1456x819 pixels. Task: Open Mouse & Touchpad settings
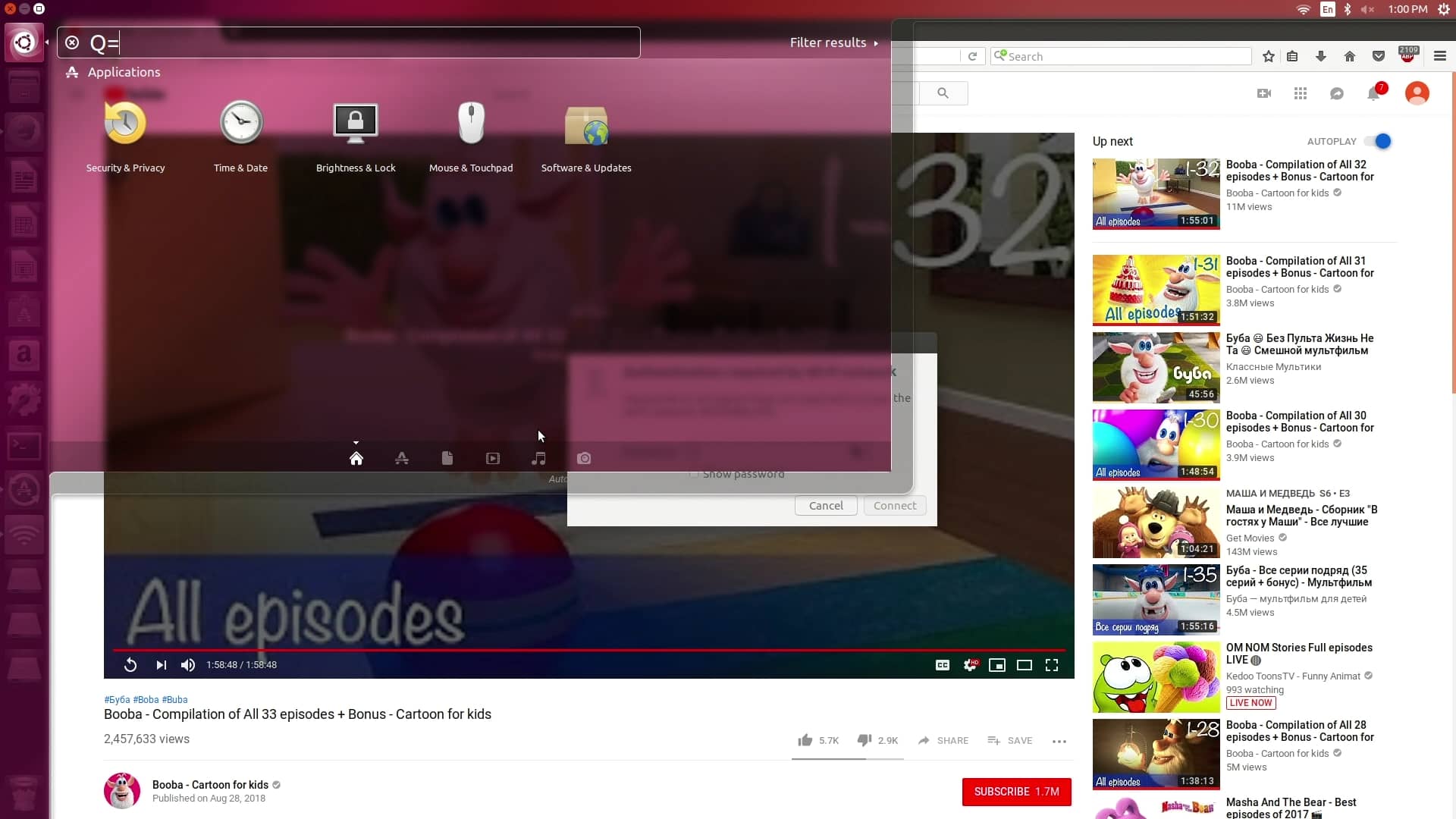click(470, 124)
